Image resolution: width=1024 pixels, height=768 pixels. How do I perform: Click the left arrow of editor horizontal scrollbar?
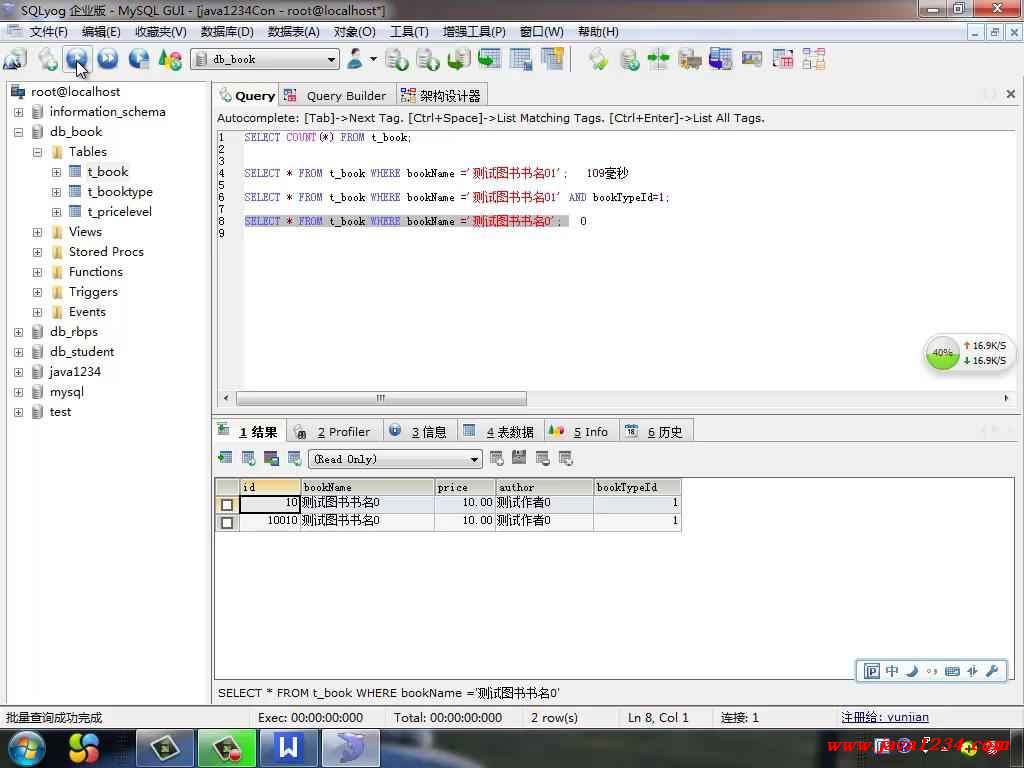coord(226,398)
